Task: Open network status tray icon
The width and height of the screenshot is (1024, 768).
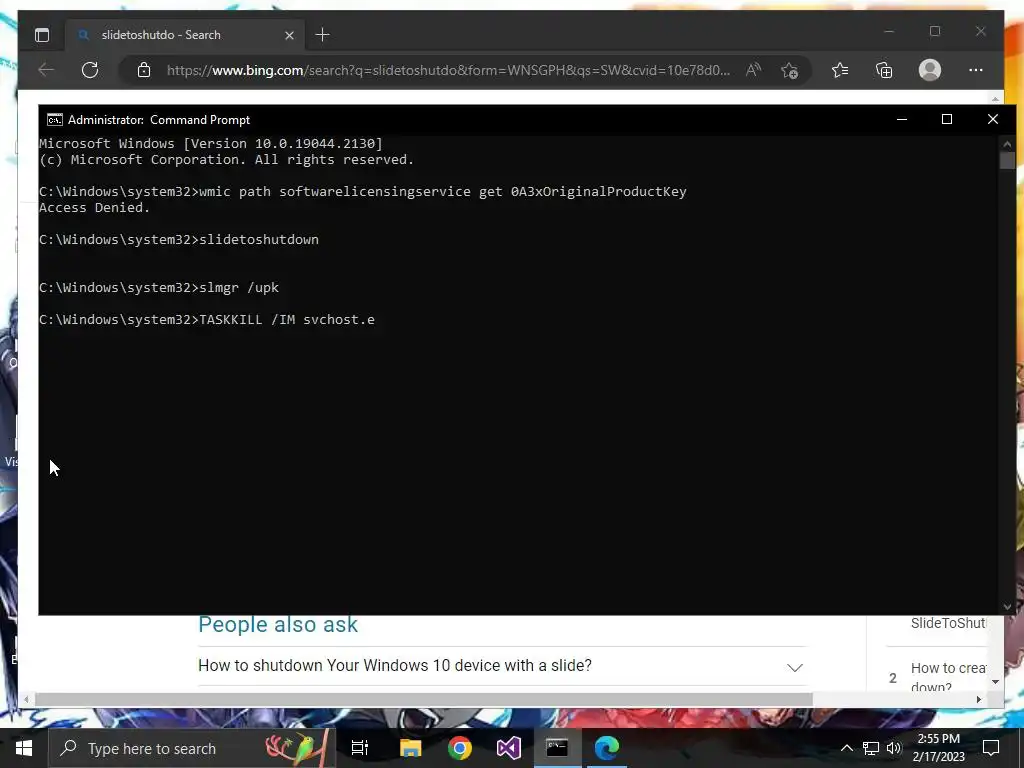Action: tap(871, 748)
